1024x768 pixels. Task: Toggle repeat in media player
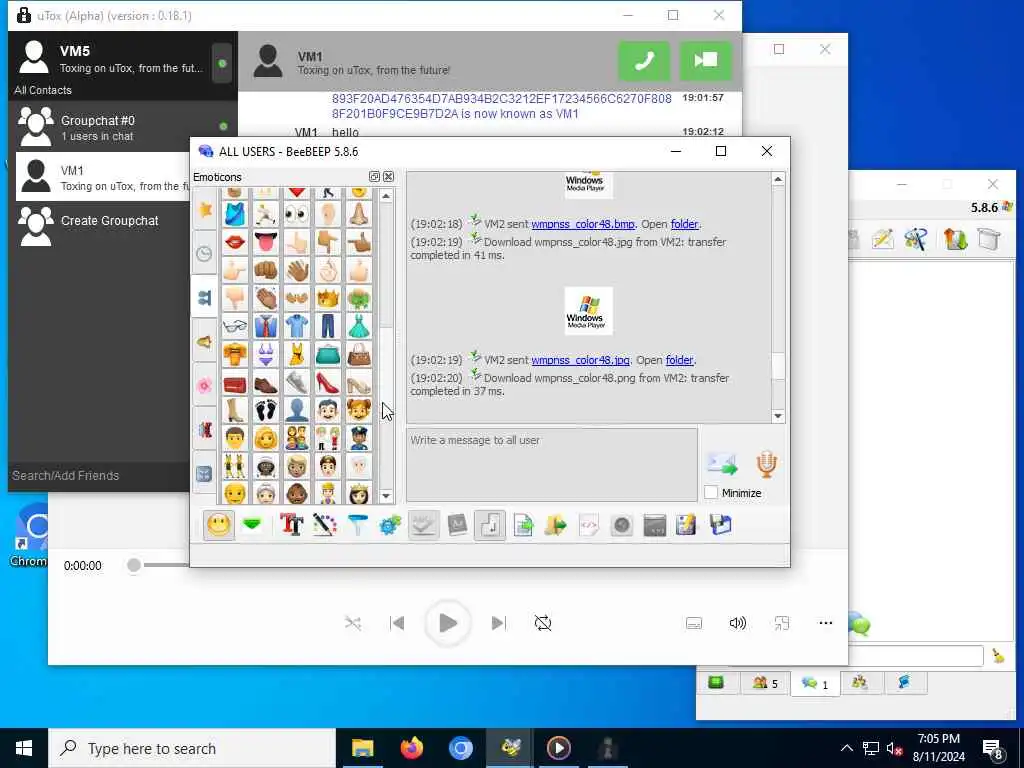(543, 623)
